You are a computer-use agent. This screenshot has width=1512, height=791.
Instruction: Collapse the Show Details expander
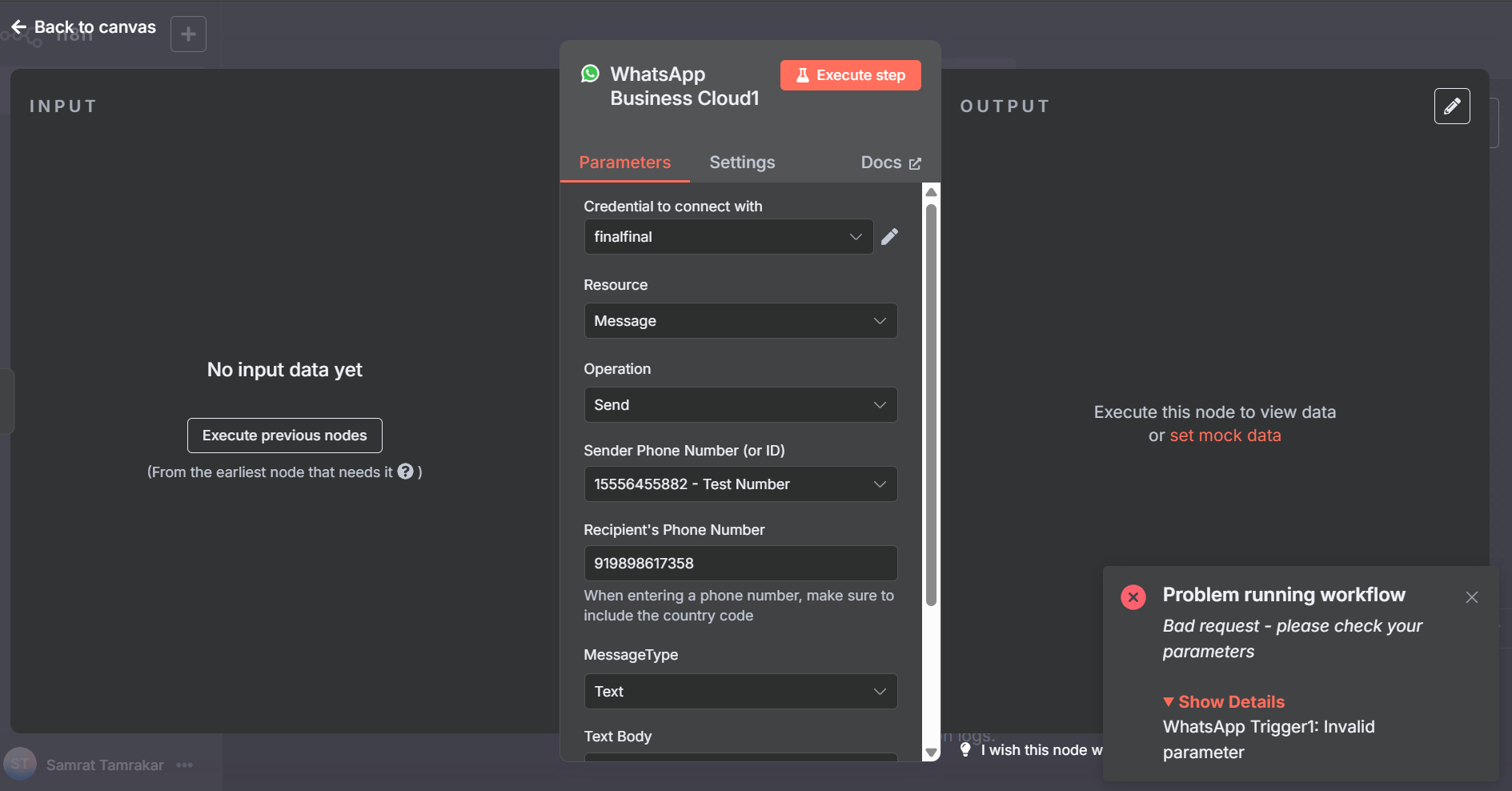pos(1224,702)
